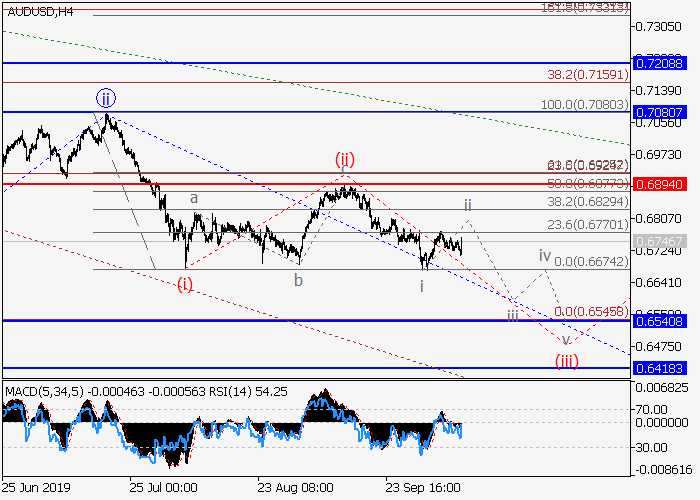The width and height of the screenshot is (700, 500).
Task: Click the gray 'a' wave label
Action: 194,199
